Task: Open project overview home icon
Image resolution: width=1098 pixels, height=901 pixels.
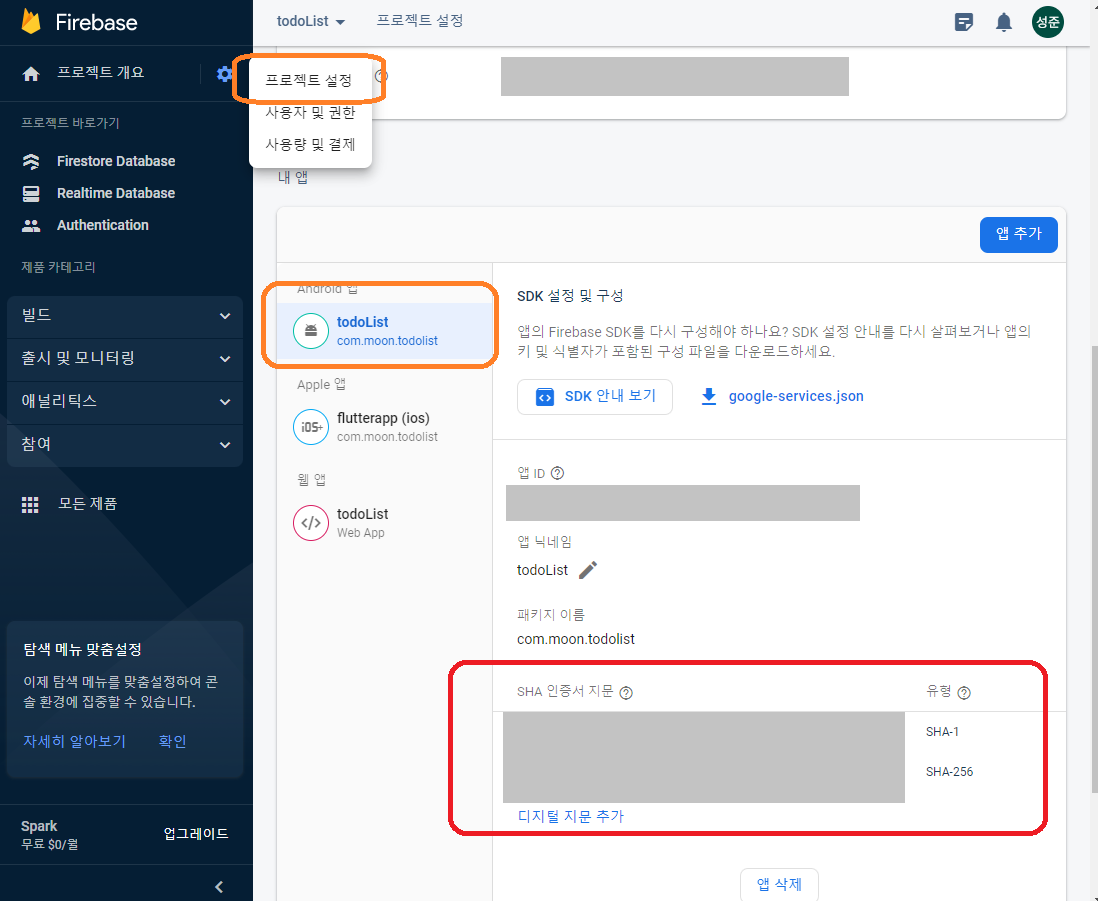Action: [31, 74]
